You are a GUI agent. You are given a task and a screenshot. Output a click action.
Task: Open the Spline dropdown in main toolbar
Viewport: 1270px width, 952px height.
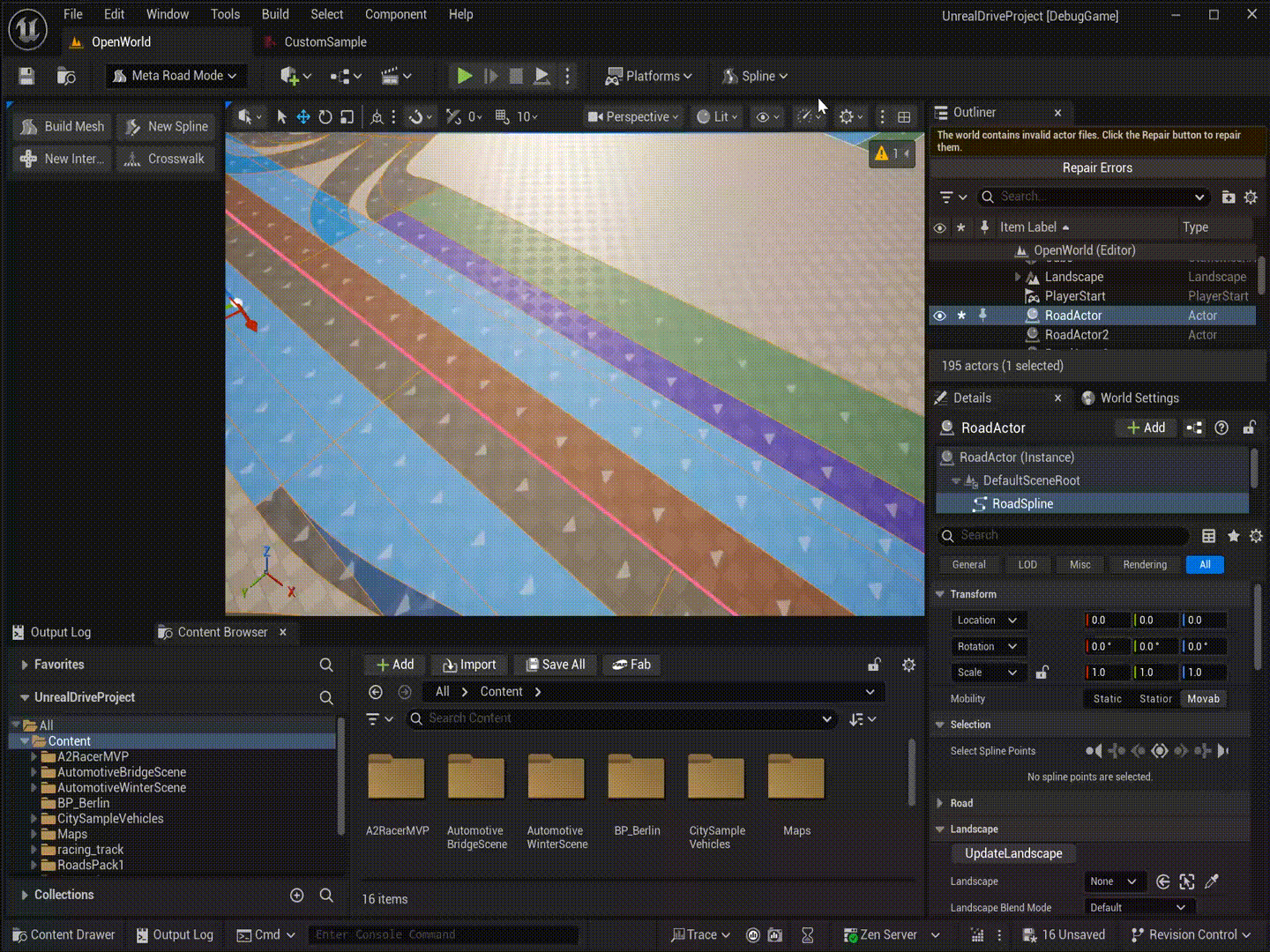click(754, 76)
